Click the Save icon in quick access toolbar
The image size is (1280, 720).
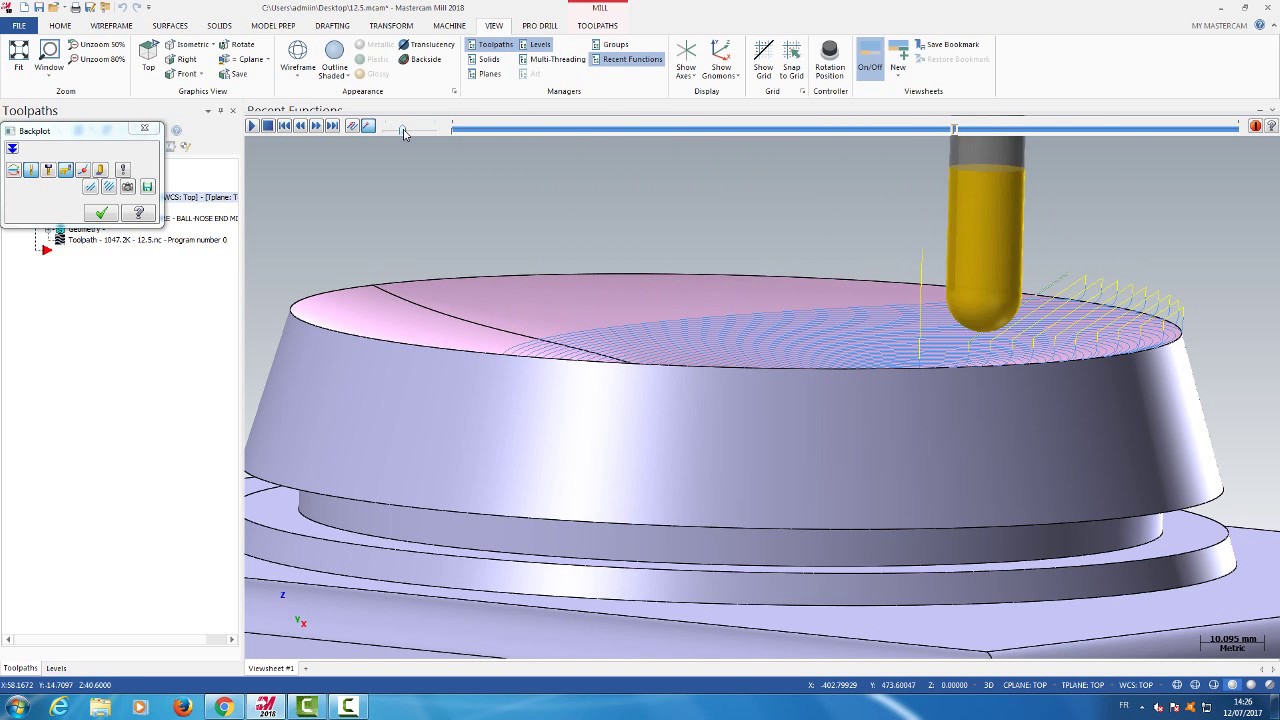[x=38, y=8]
